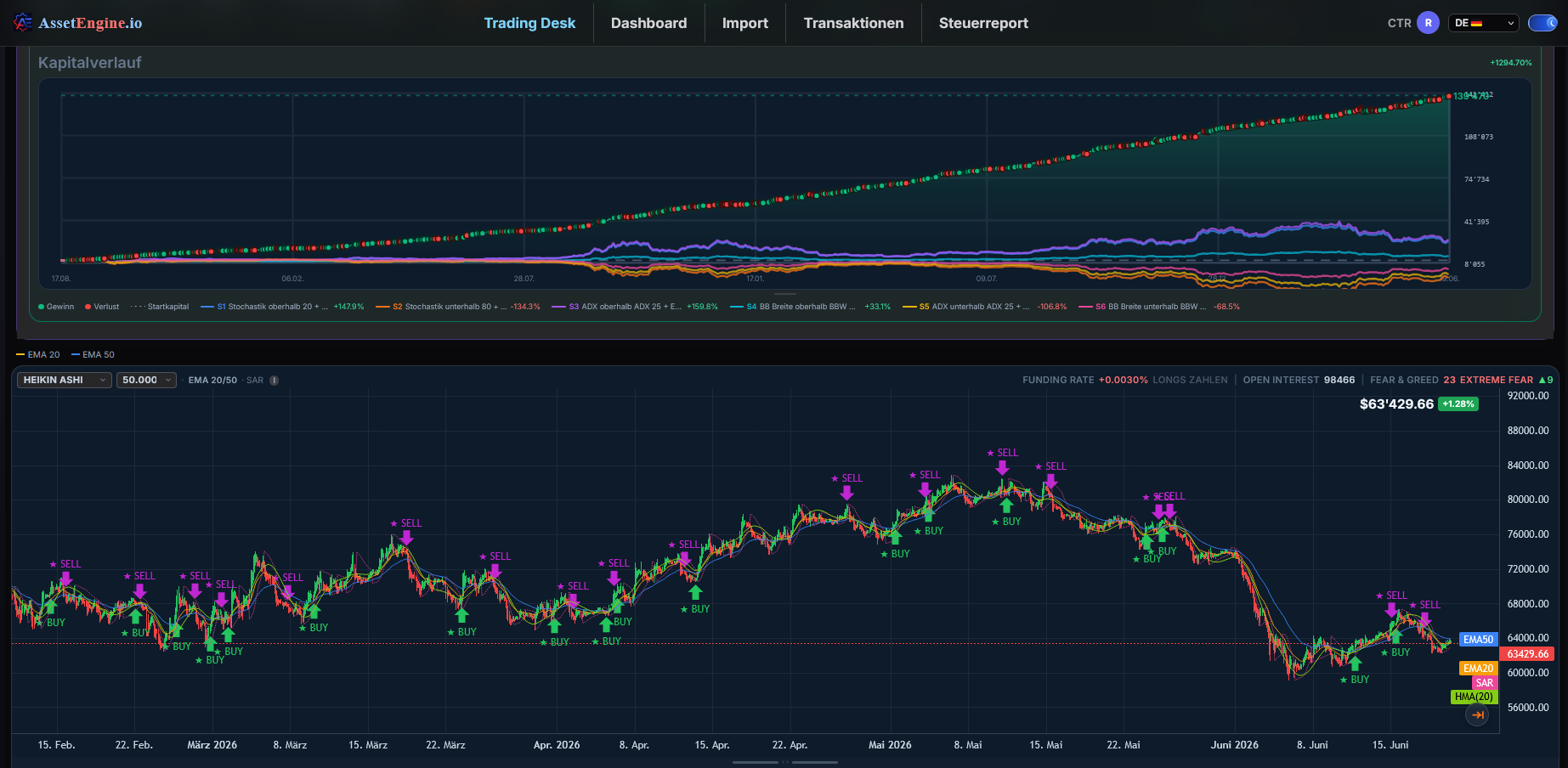The width and height of the screenshot is (1568, 768).
Task: Toggle S2 Stochastik unterhalb 80 series
Action: [x=458, y=307]
